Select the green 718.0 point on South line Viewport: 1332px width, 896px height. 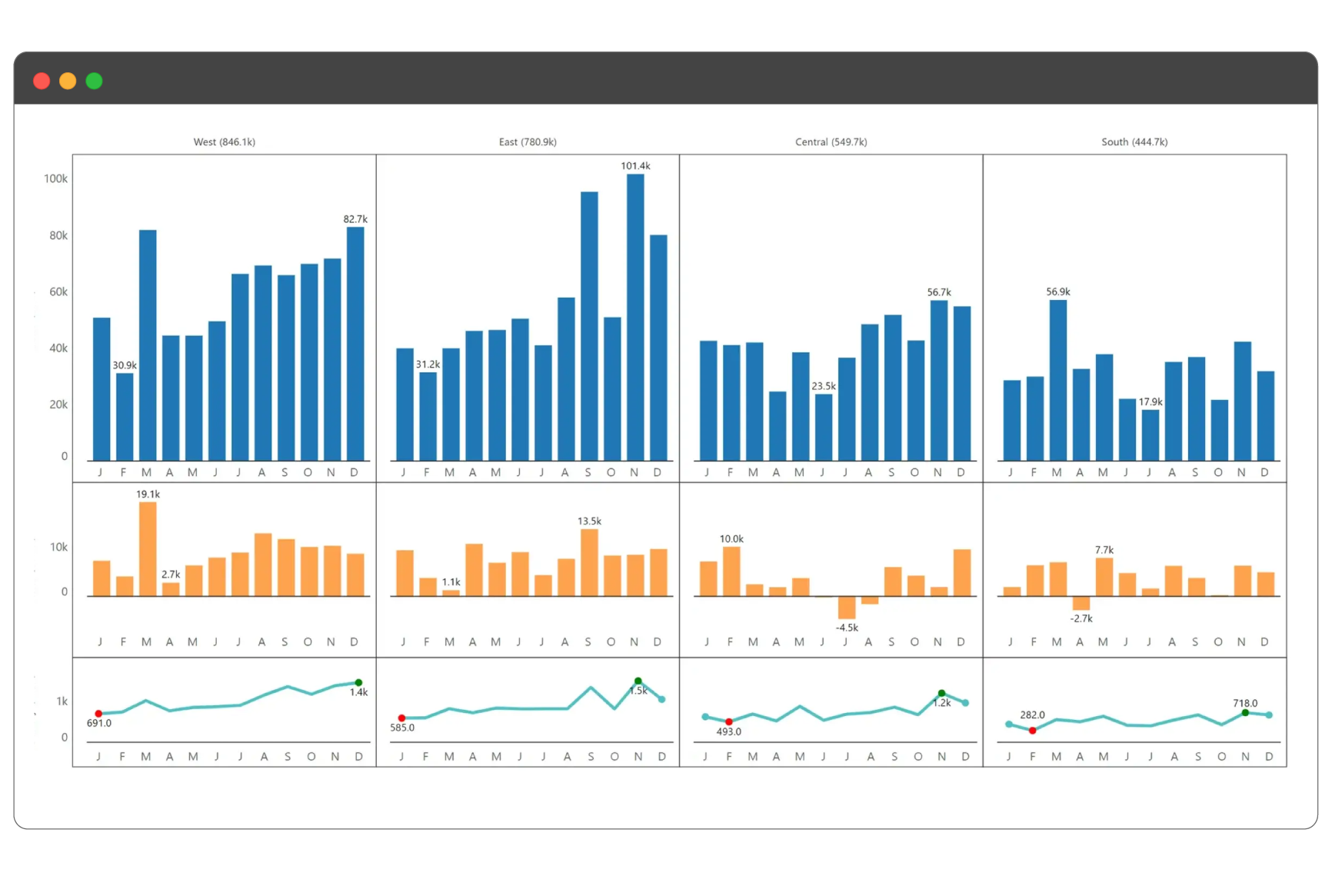1245,713
